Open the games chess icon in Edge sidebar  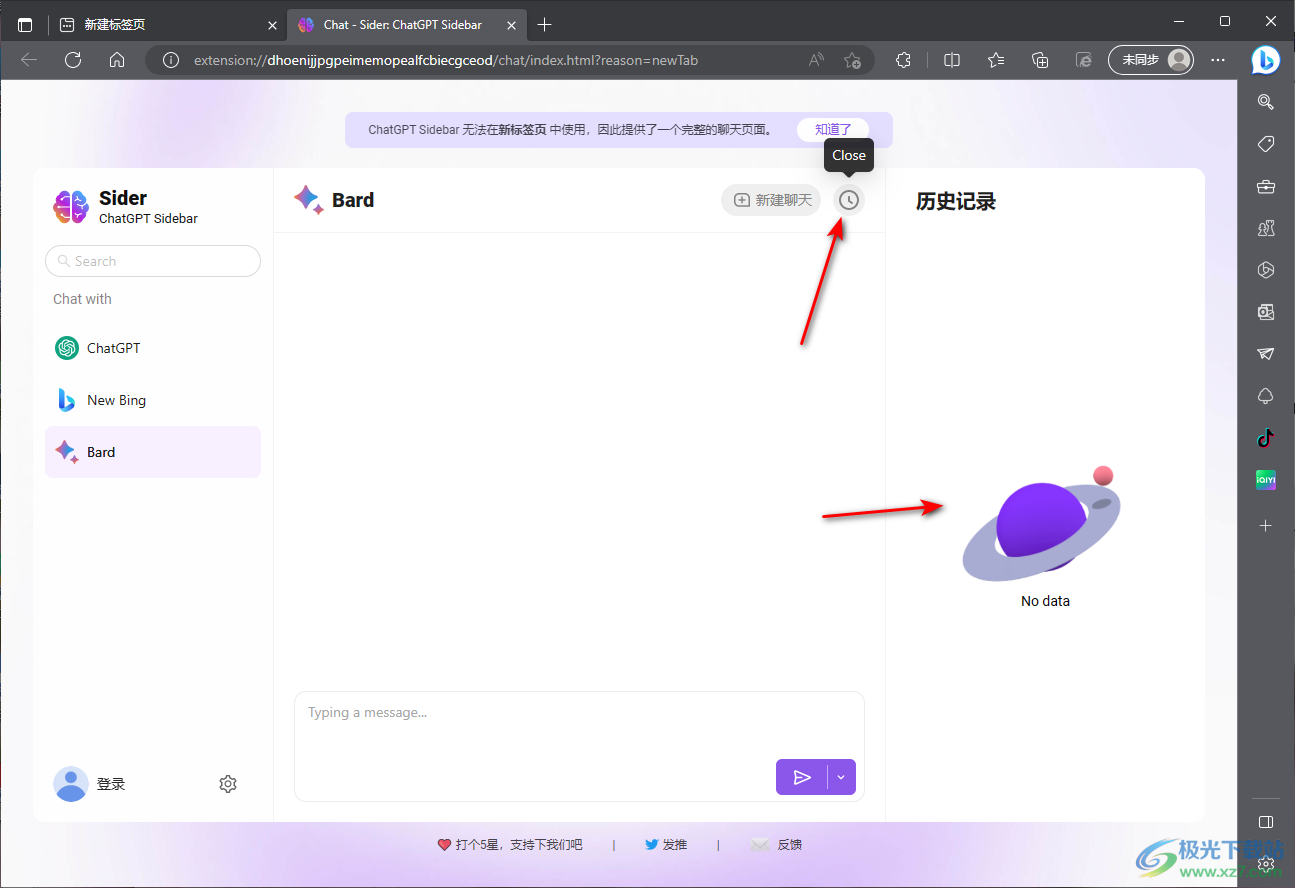1266,228
